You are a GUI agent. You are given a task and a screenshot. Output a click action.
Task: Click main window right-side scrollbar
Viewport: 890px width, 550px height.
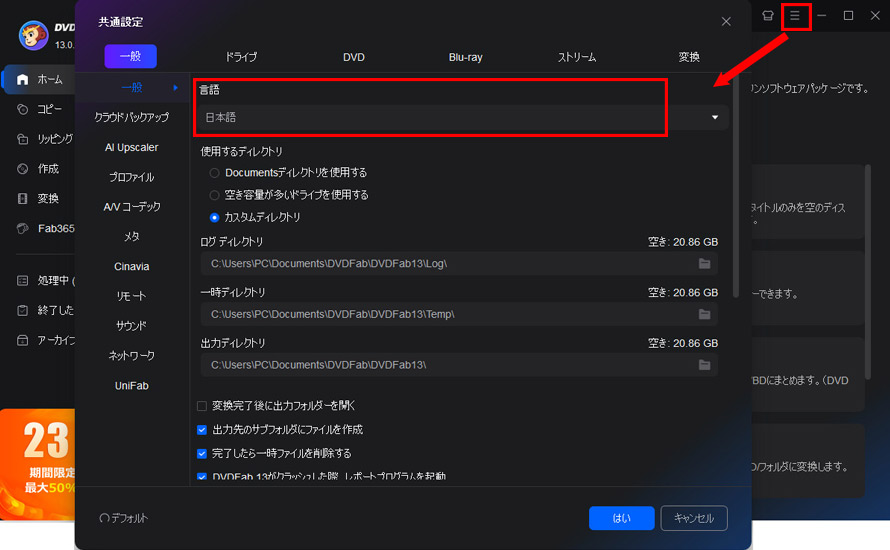tap(868, 272)
